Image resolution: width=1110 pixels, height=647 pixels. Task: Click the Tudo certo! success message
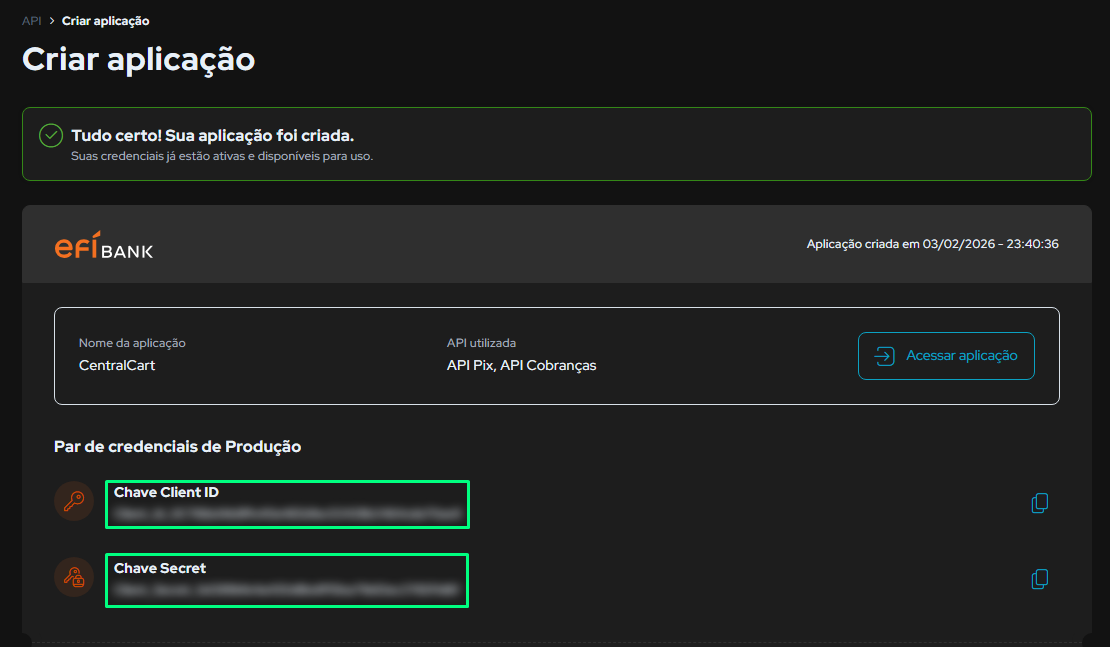212,135
